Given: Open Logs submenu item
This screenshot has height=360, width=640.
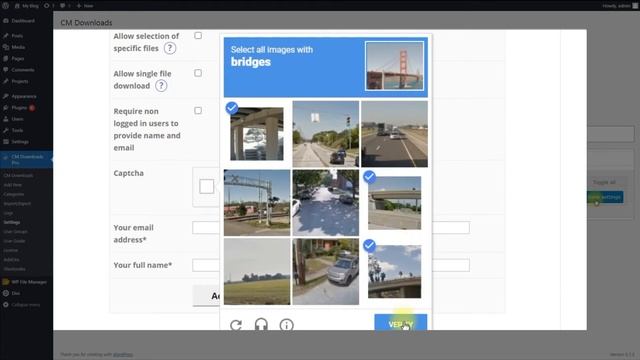Looking at the screenshot, I should pos(8,213).
